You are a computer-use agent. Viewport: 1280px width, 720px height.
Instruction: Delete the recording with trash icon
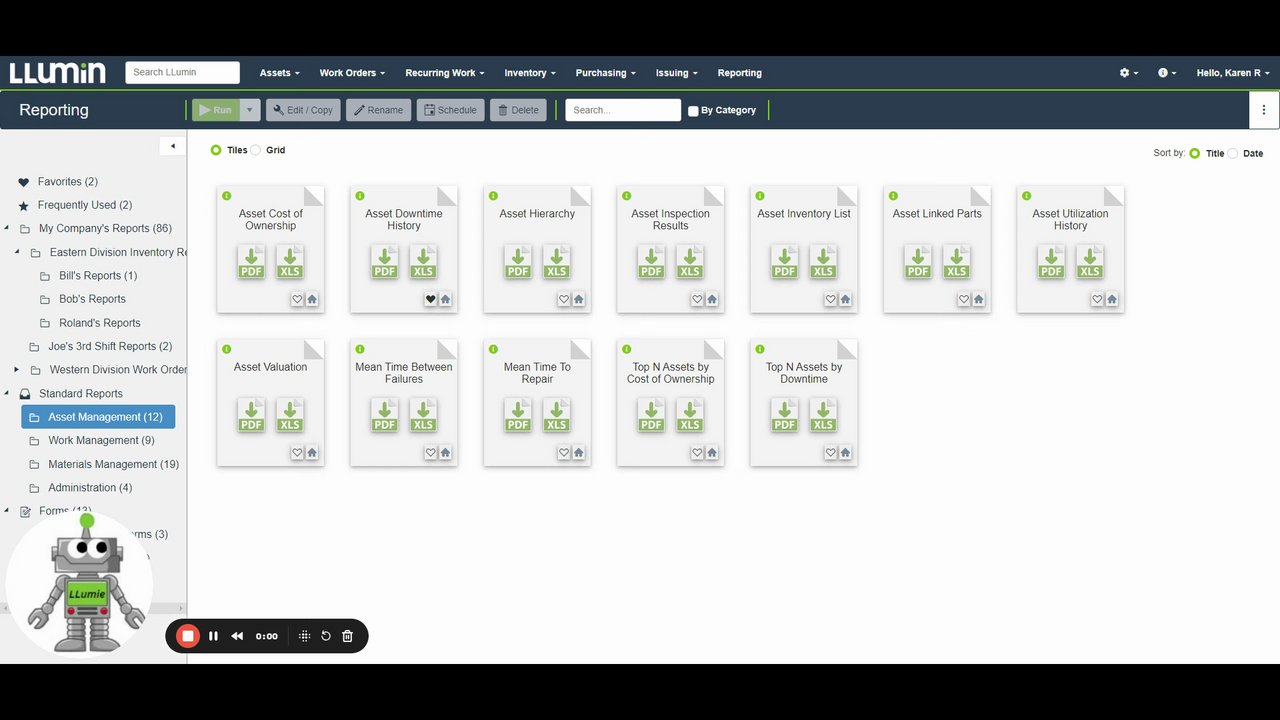(348, 636)
